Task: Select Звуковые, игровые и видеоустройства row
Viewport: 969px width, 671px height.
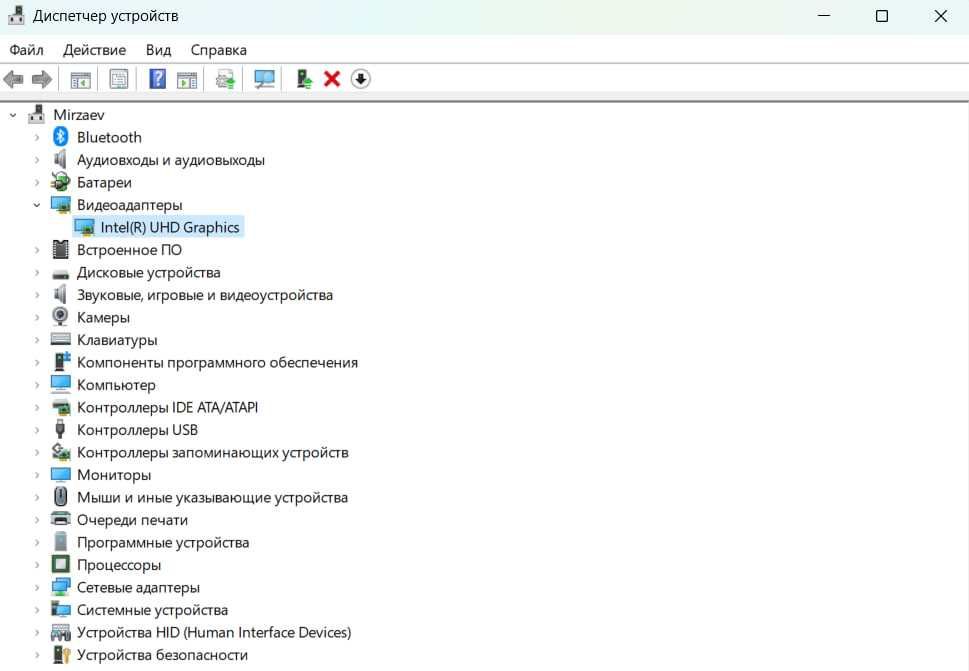Action: [205, 295]
